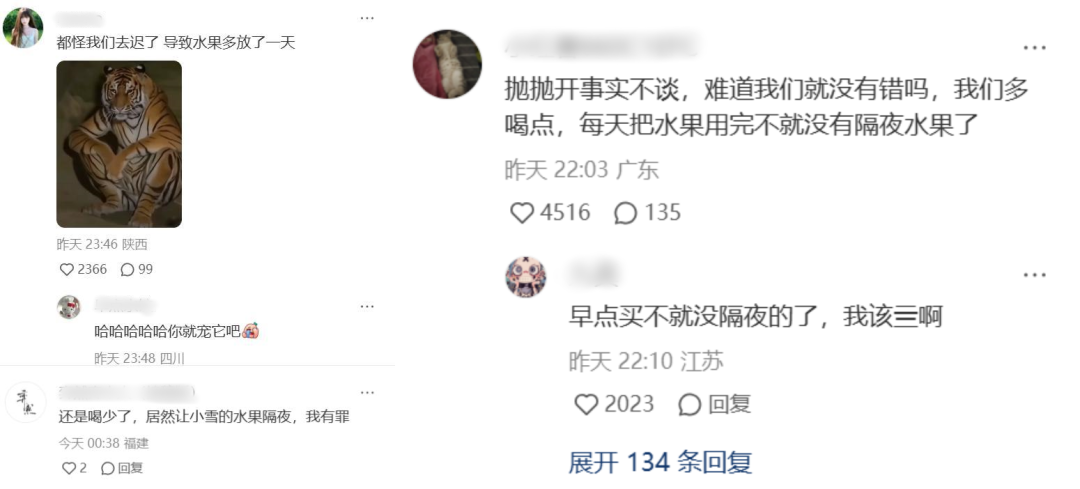This screenshot has height=489, width=1080.
Task: Open the calligraphy avatar profile
Action: pos(25,402)
